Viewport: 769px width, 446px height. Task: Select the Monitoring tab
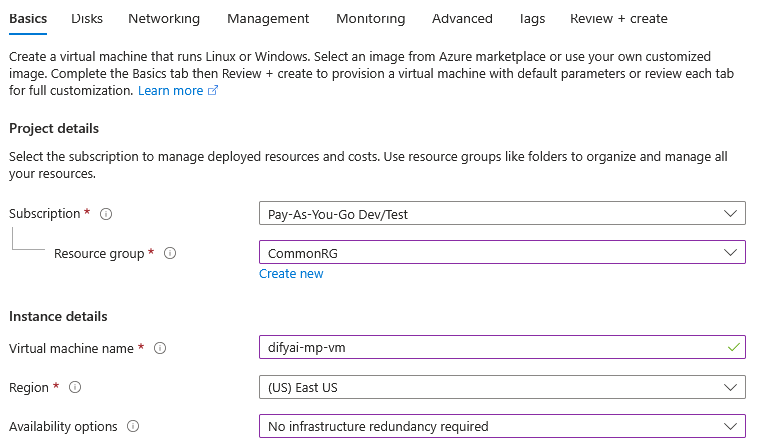(370, 19)
